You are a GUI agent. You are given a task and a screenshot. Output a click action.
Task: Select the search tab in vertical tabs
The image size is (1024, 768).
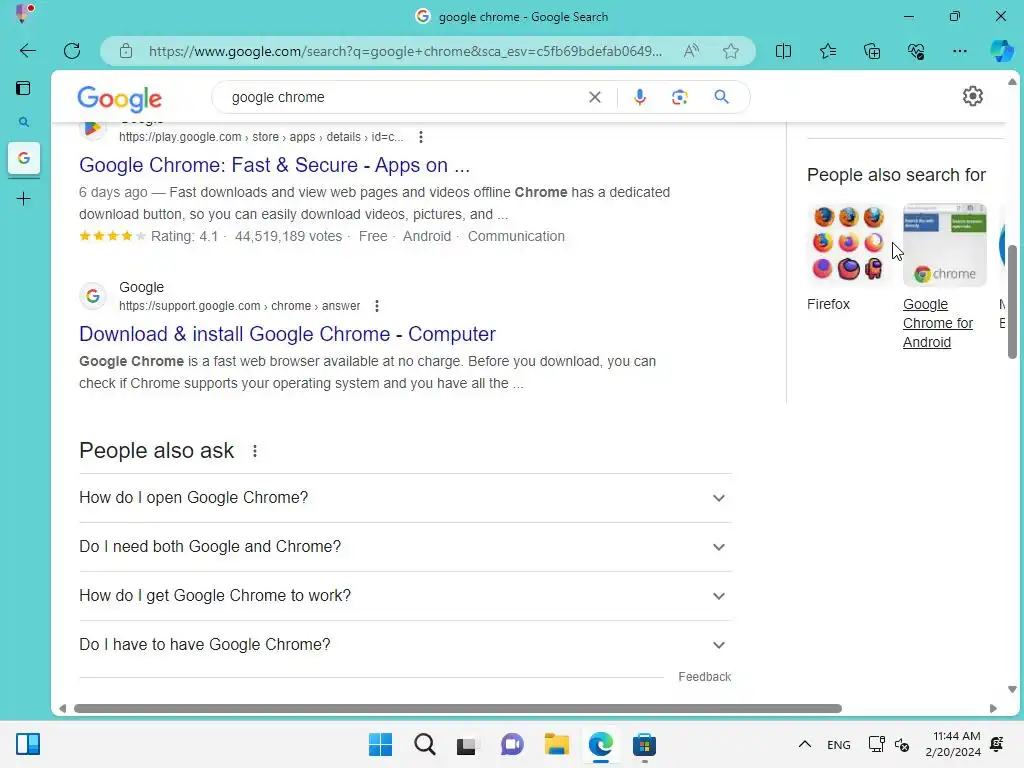point(24,122)
